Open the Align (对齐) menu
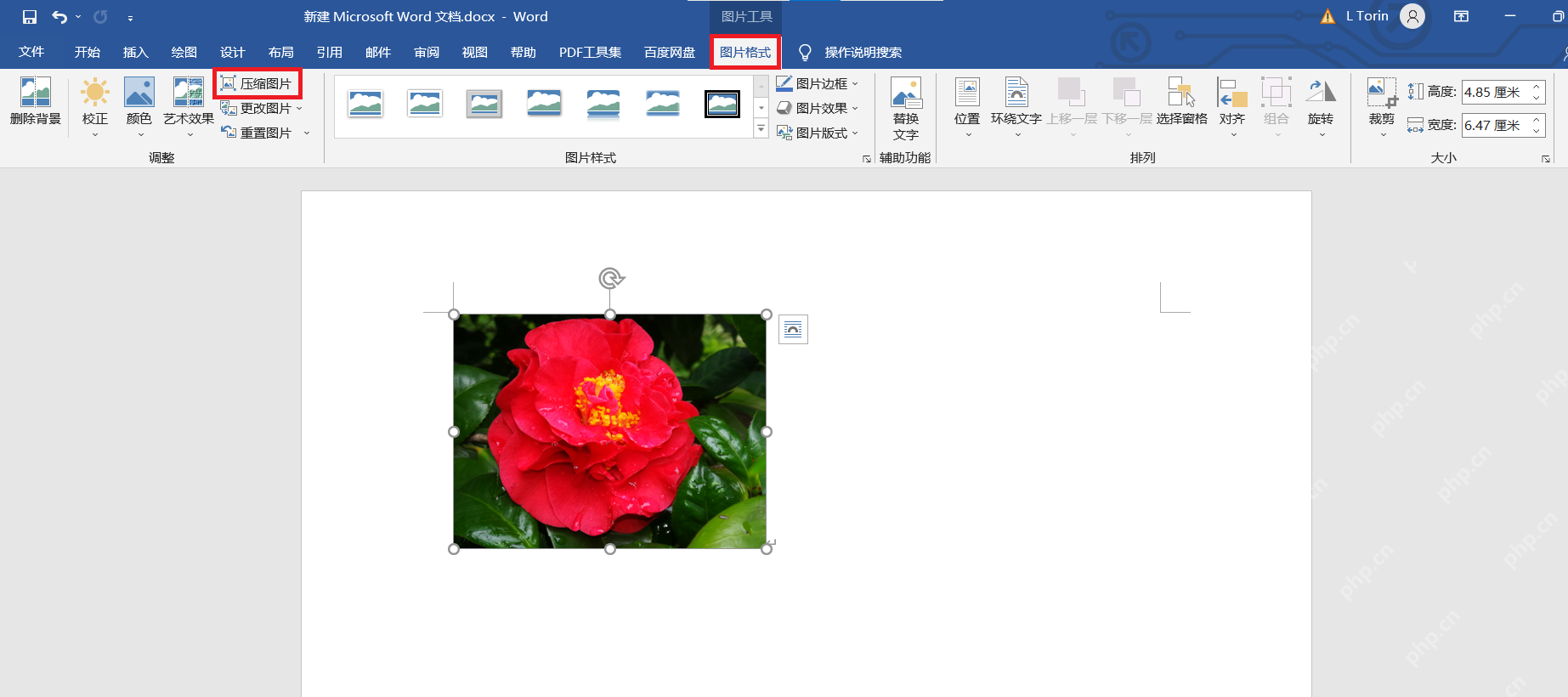1568x697 pixels. point(1232,106)
